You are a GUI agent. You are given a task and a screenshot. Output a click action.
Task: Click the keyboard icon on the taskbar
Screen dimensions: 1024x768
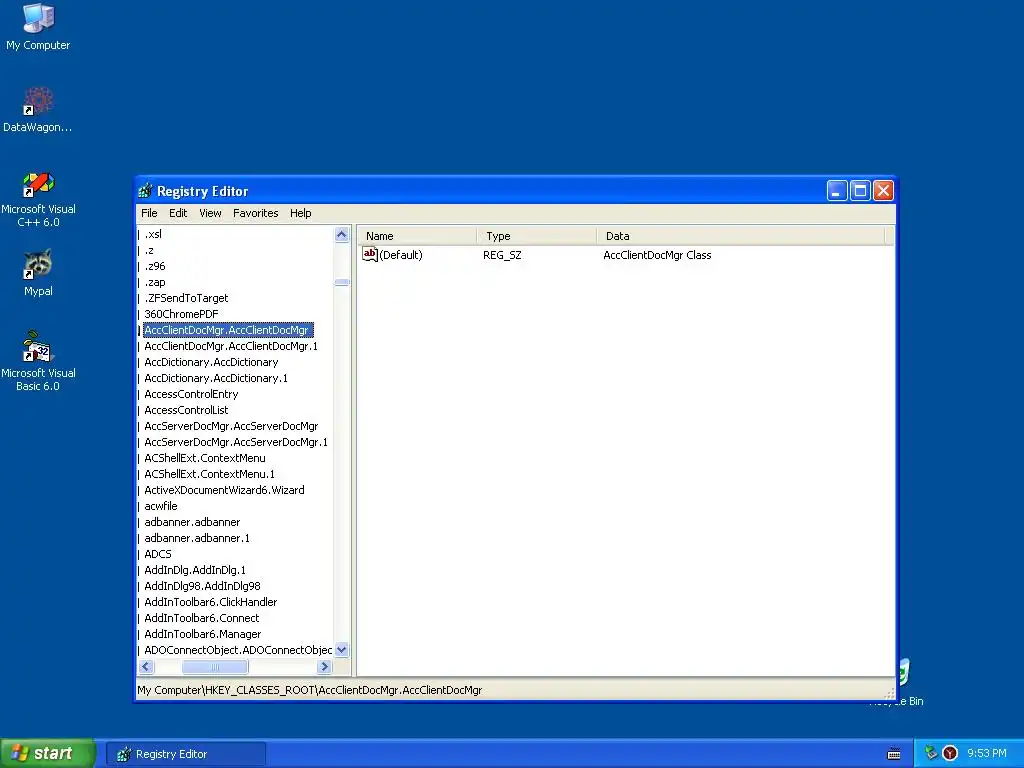[894, 754]
